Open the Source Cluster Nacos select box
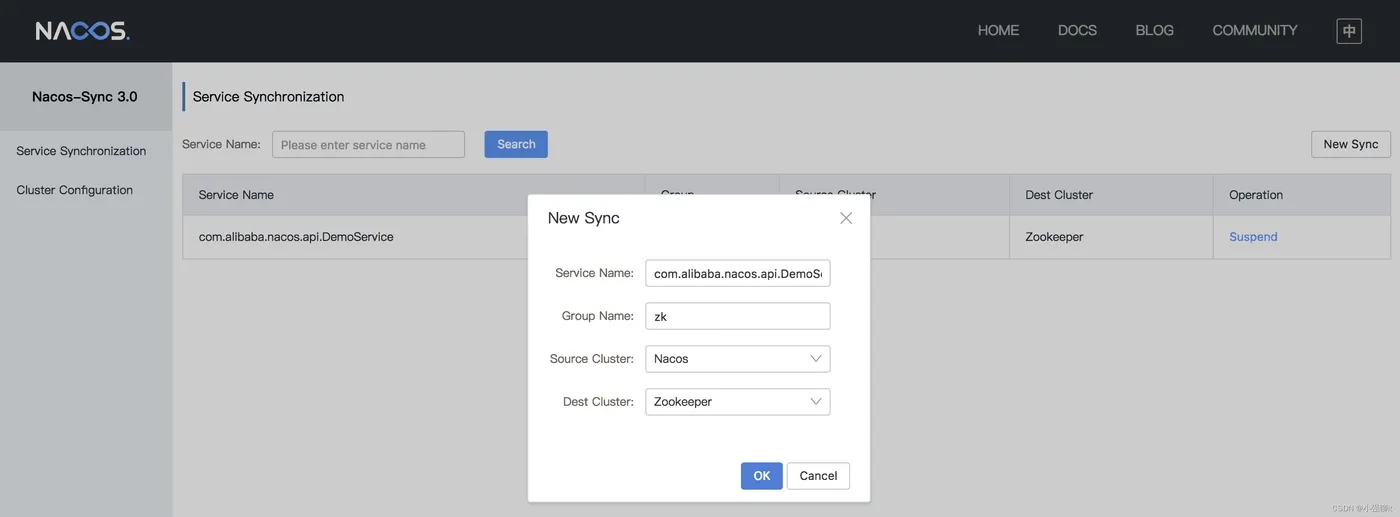The height and width of the screenshot is (517, 1400). (738, 359)
